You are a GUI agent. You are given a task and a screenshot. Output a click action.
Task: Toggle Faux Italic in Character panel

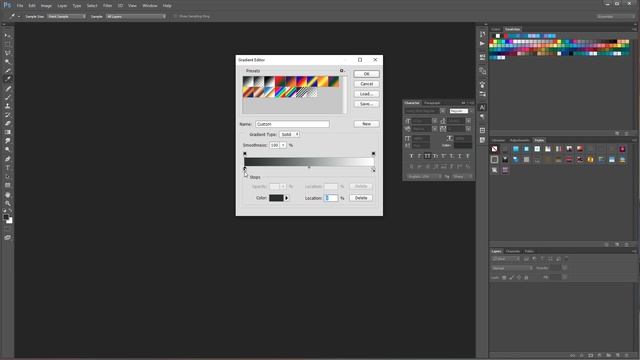(x=419, y=156)
